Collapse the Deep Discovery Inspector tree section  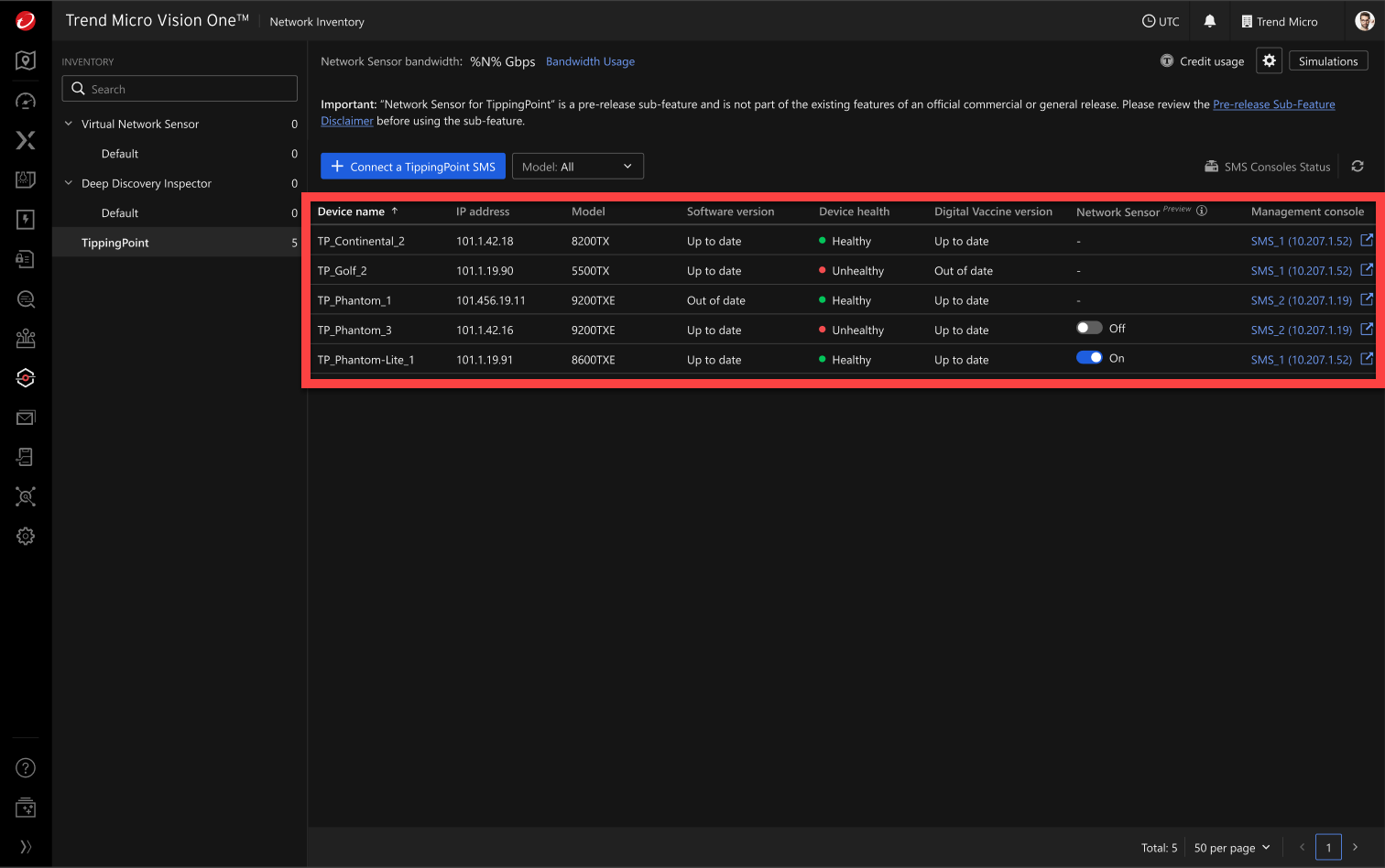68,183
